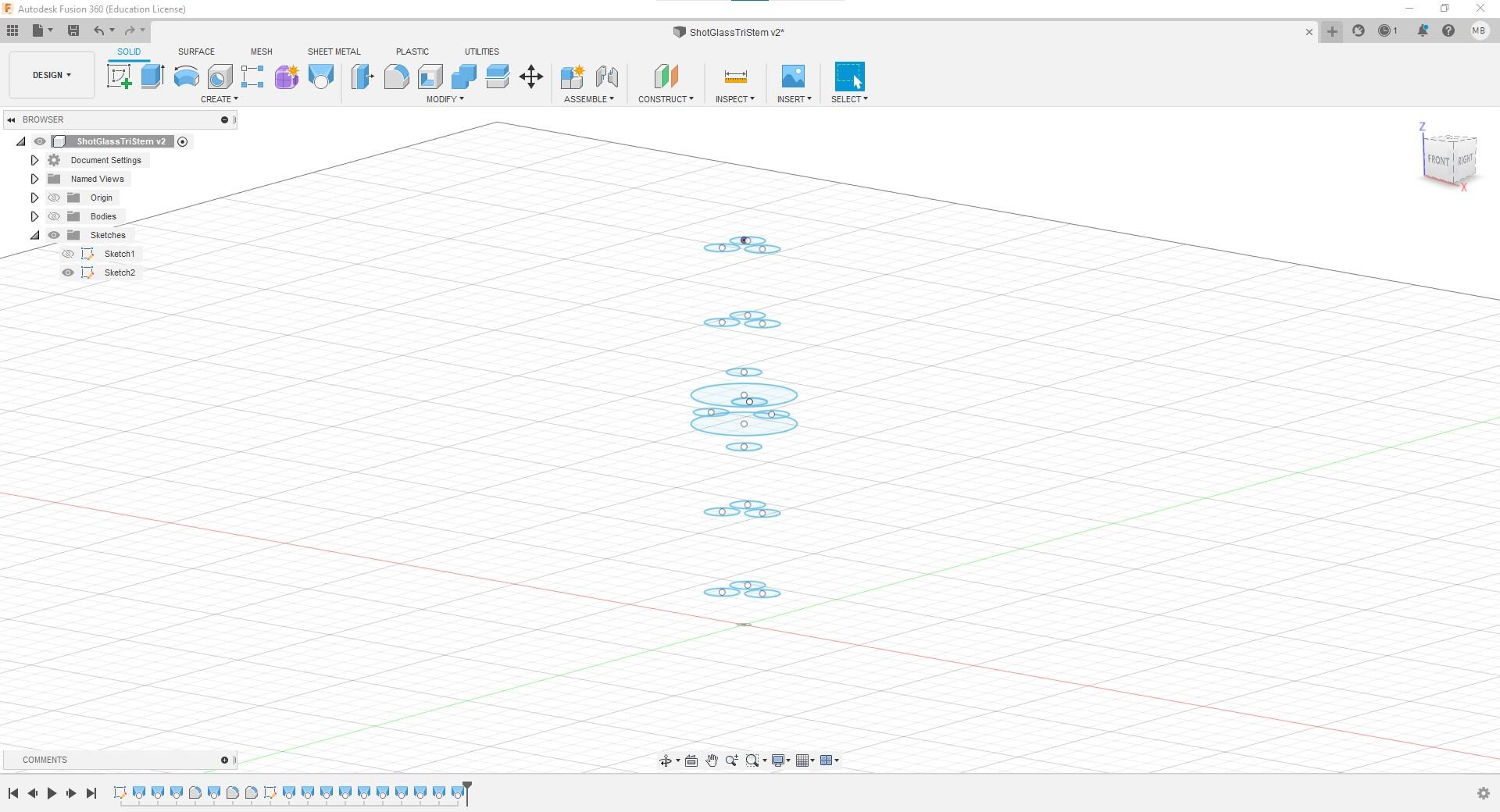
Task: Select the Create Sketch tool
Action: [119, 77]
